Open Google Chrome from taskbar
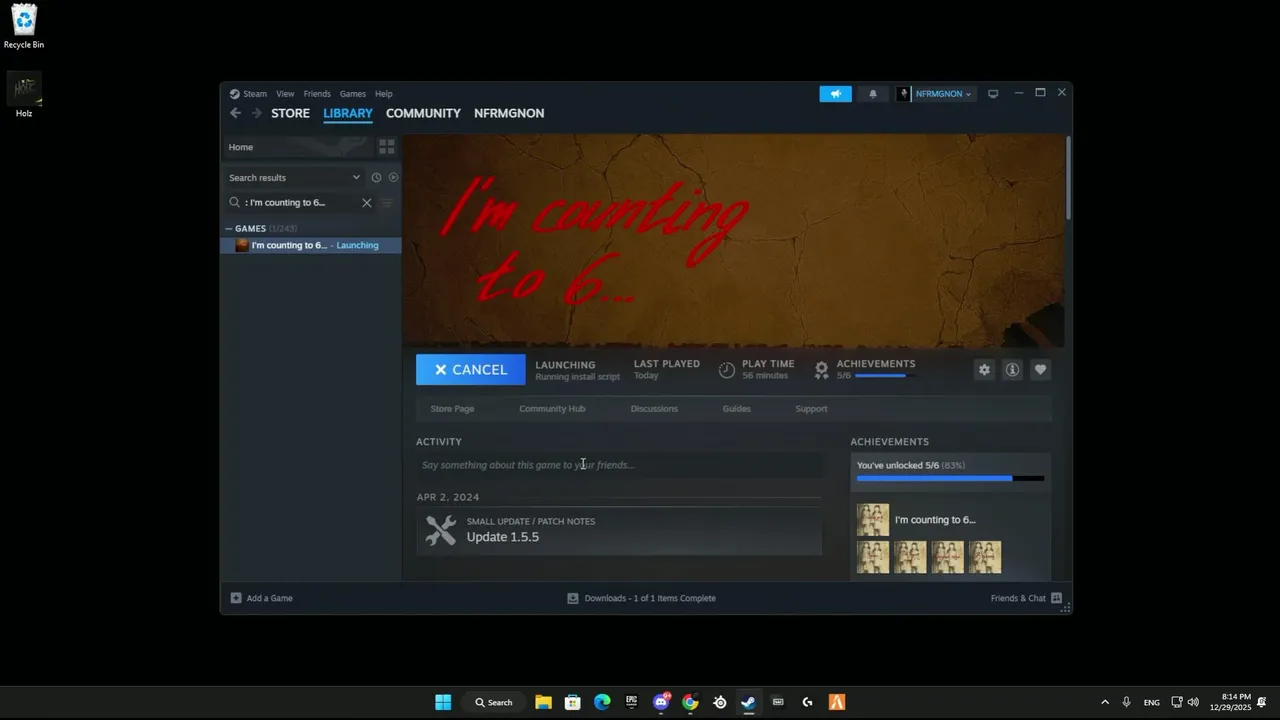 coord(690,702)
